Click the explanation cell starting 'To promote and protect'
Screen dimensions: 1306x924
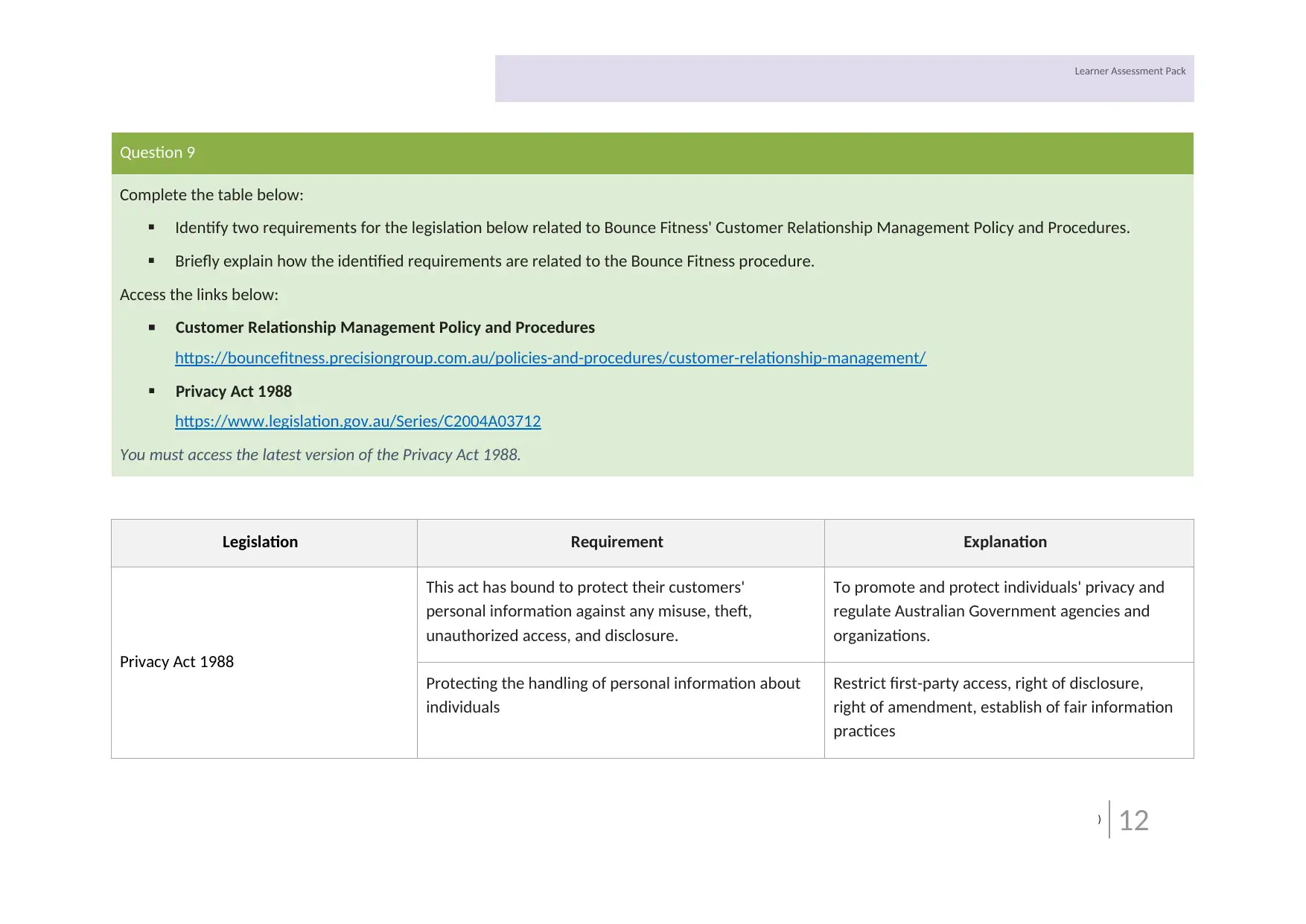[x=1009, y=614]
